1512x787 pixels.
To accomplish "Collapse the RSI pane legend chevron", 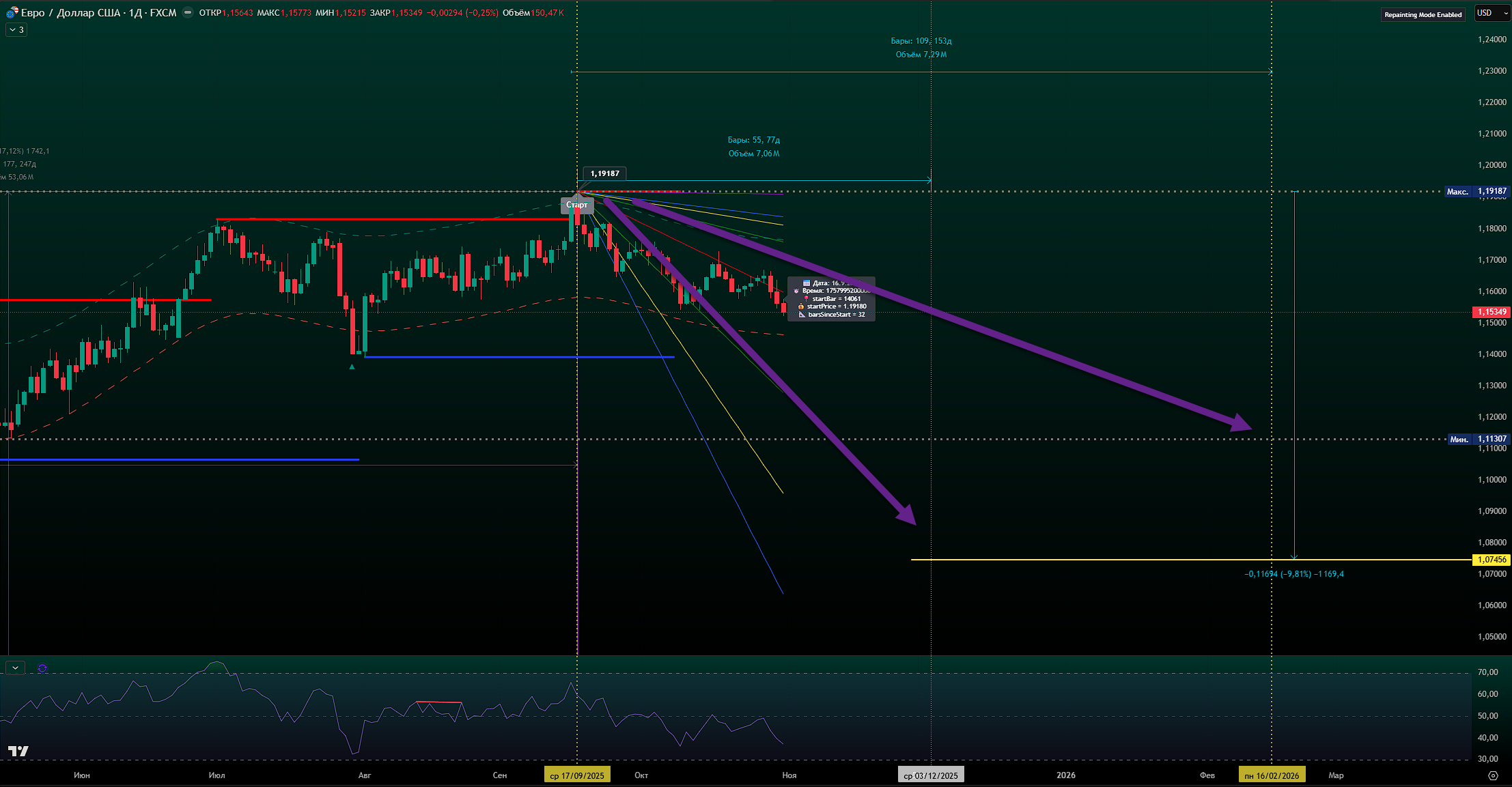I will pyautogui.click(x=15, y=668).
